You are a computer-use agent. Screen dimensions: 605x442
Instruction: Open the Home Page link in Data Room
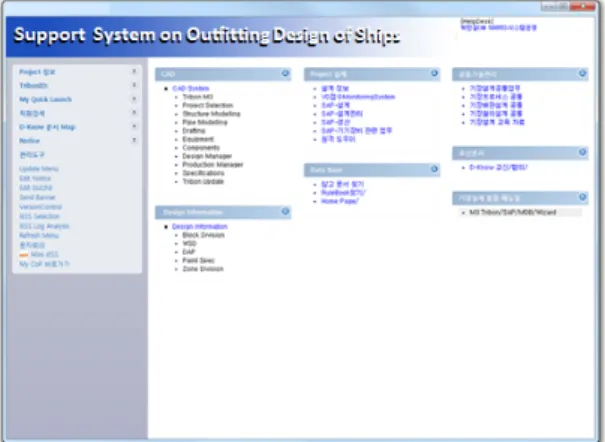(x=340, y=201)
